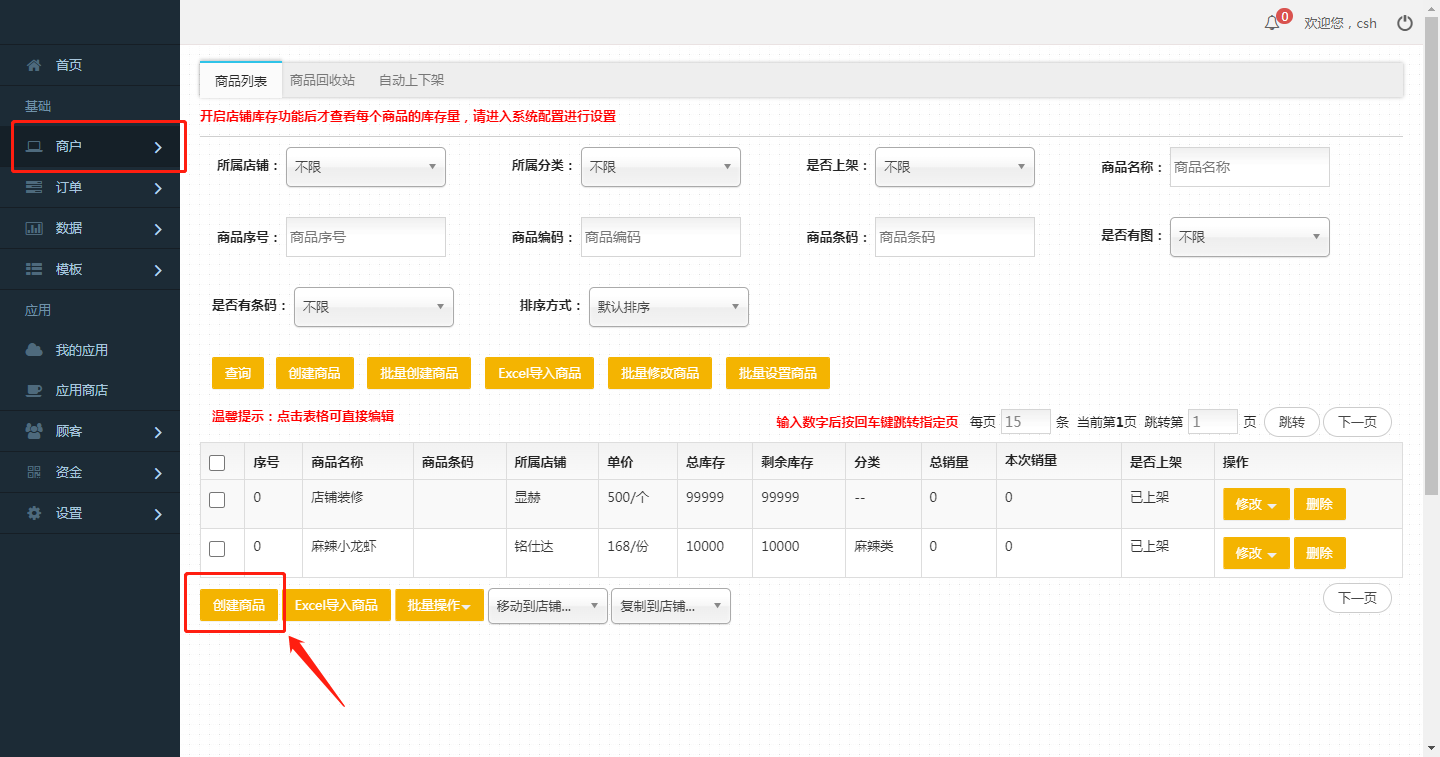Switch to the 商品回收站 tab
Viewport: 1440px width, 757px height.
click(x=322, y=80)
